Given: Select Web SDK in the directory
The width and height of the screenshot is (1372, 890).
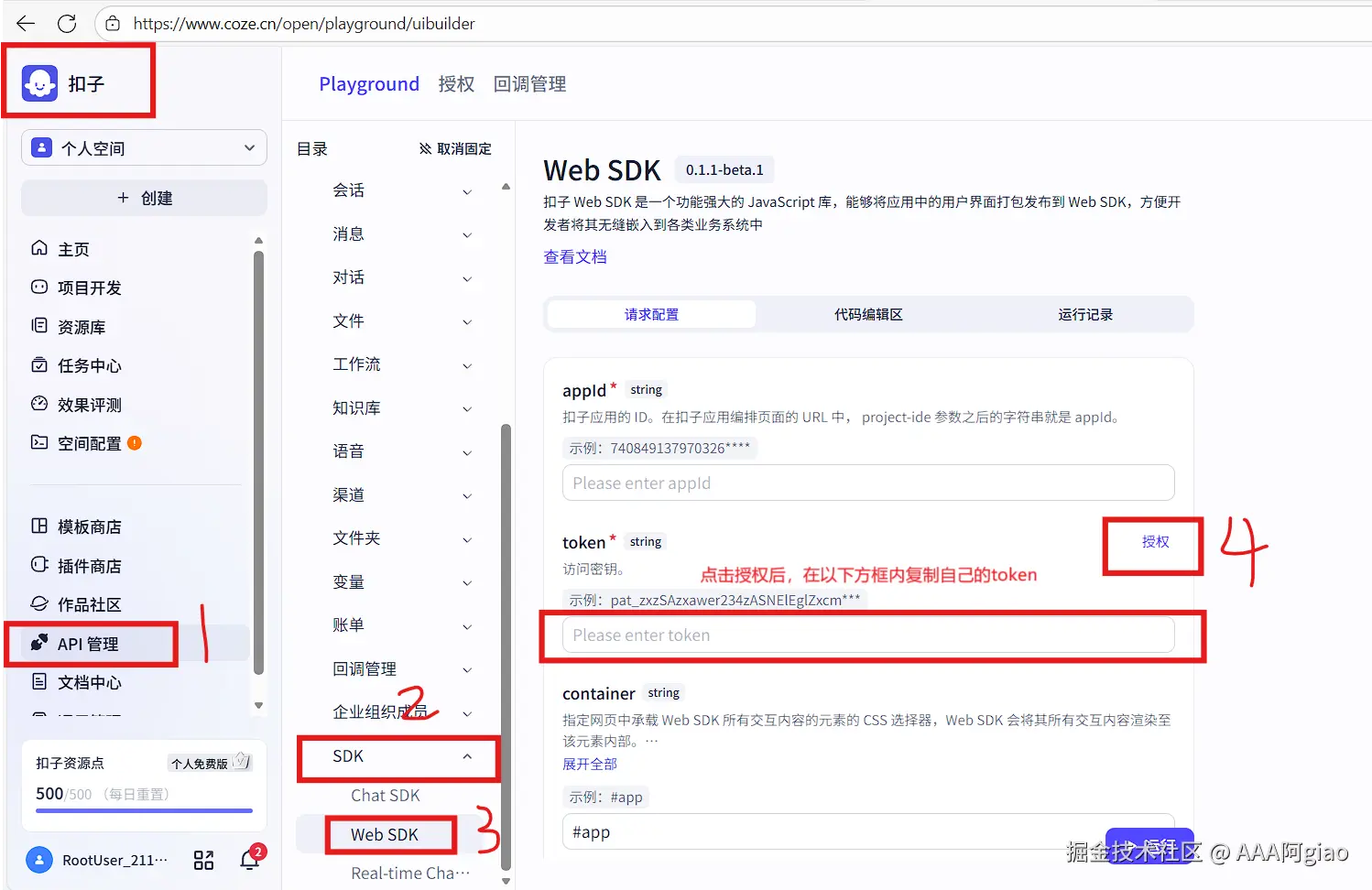Looking at the screenshot, I should (x=385, y=834).
